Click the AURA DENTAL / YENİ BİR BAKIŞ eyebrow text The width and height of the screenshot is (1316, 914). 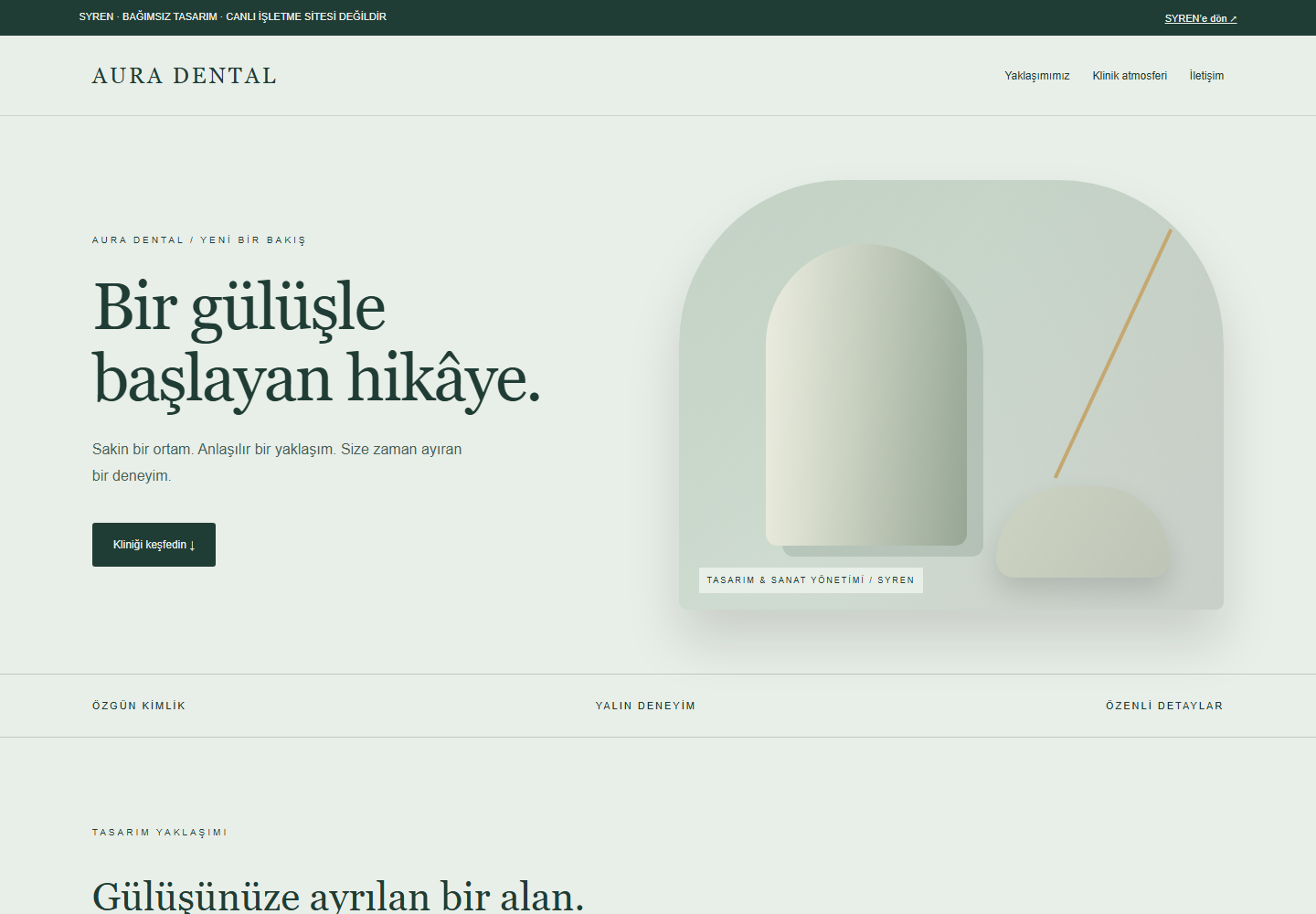(199, 240)
